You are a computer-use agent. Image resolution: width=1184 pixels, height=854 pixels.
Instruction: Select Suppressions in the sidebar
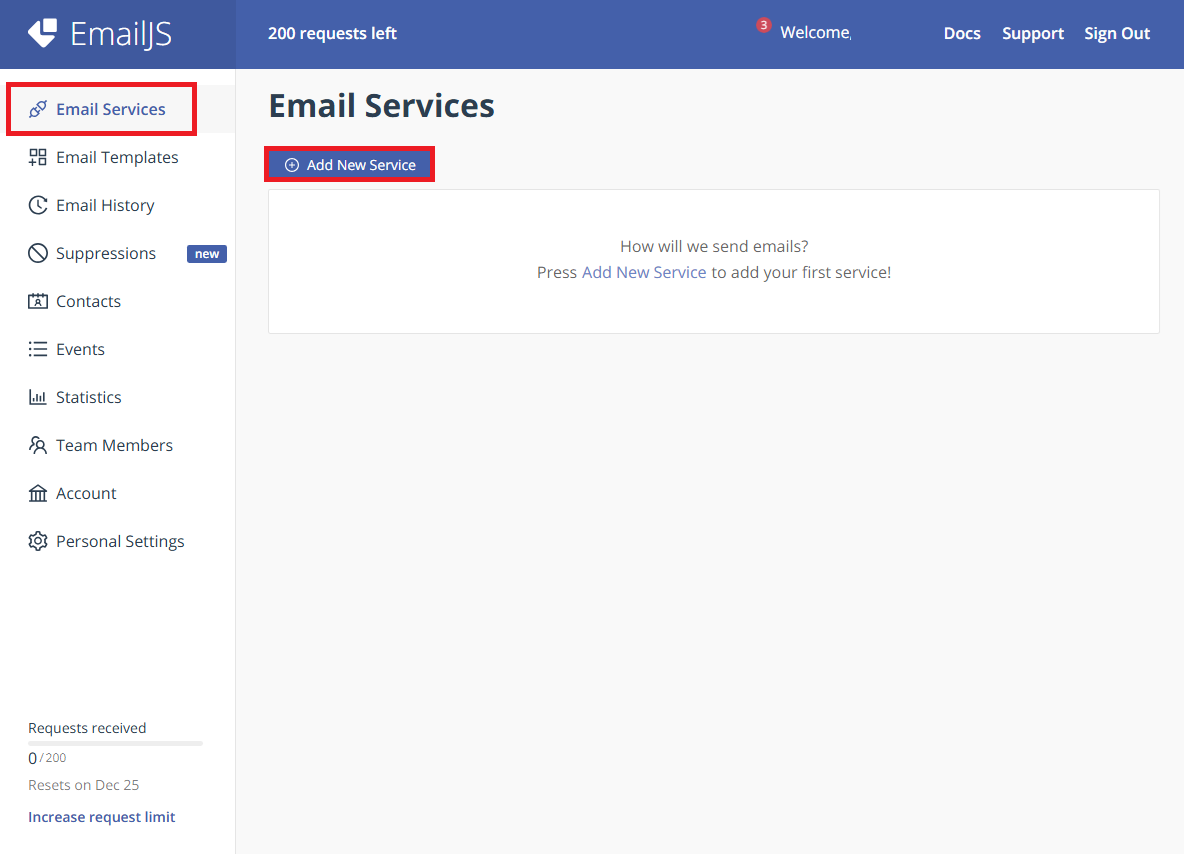[x=106, y=253]
